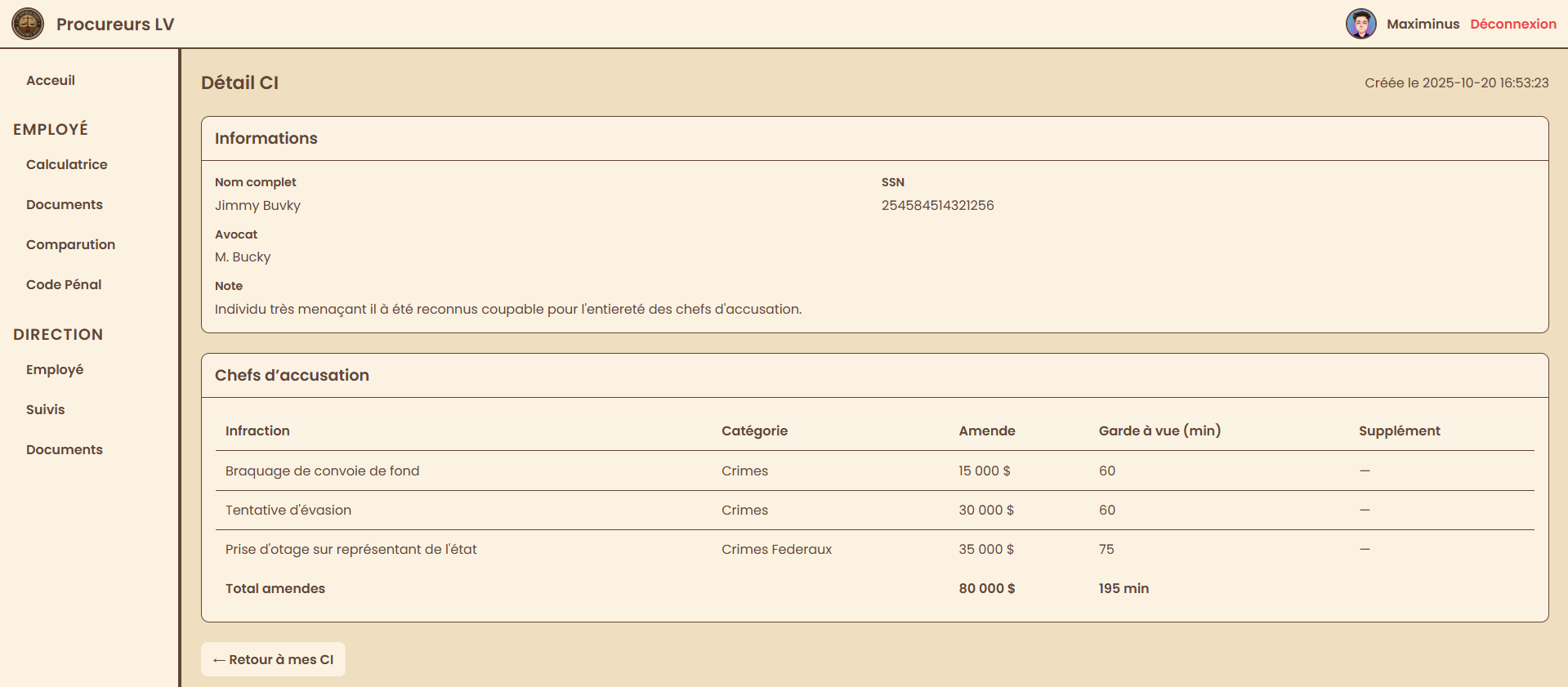Select the Tentative d'évasion row
1568x687 pixels.
[288, 510]
